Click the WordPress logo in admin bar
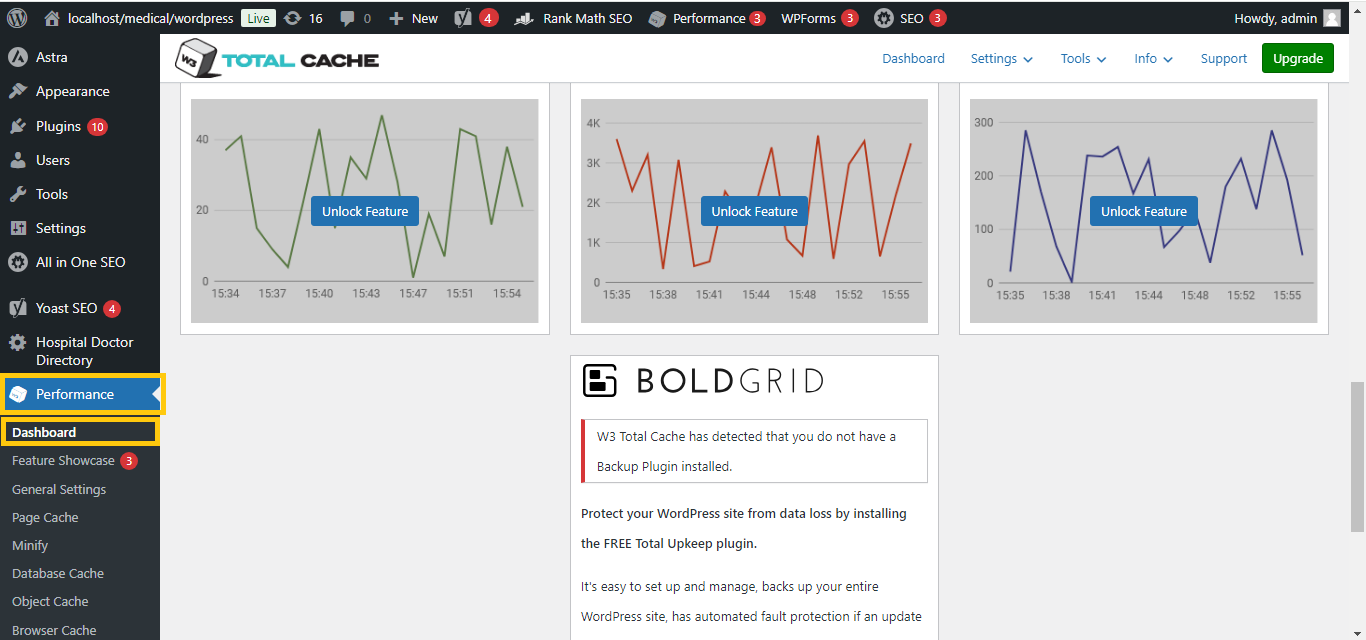 (17, 18)
